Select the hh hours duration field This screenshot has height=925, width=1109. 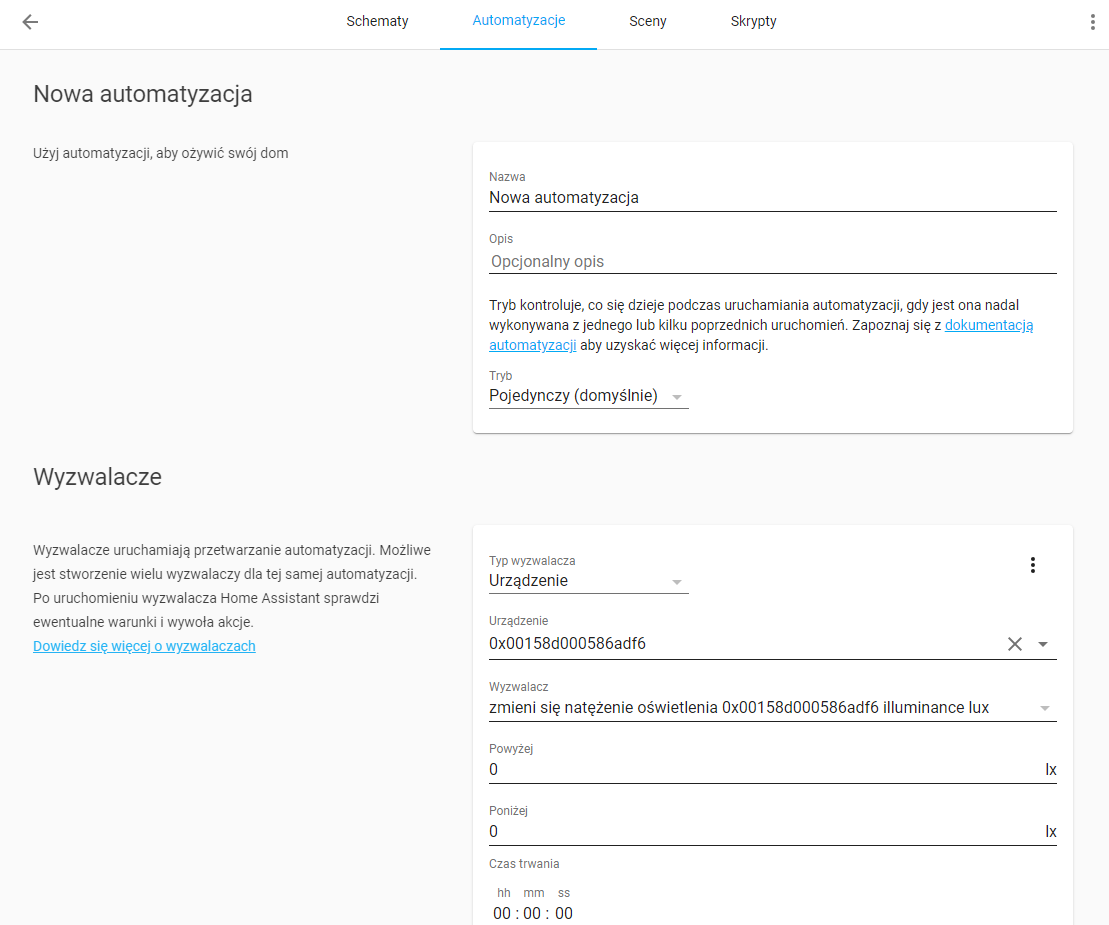pos(502,913)
